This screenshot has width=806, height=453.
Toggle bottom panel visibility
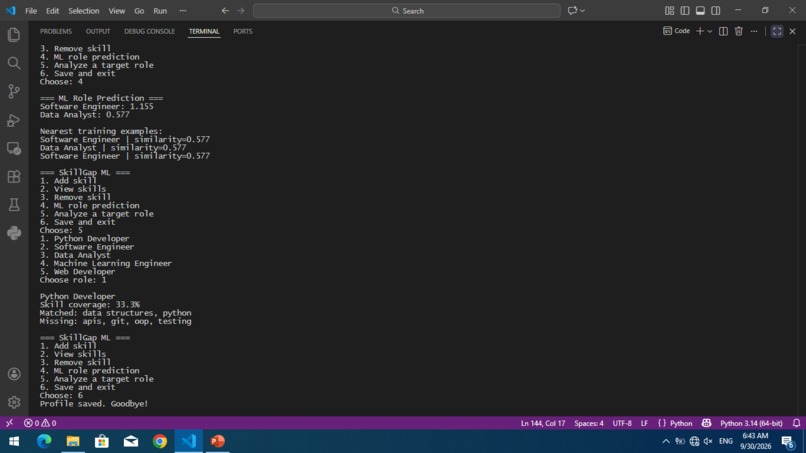pyautogui.click(x=700, y=10)
